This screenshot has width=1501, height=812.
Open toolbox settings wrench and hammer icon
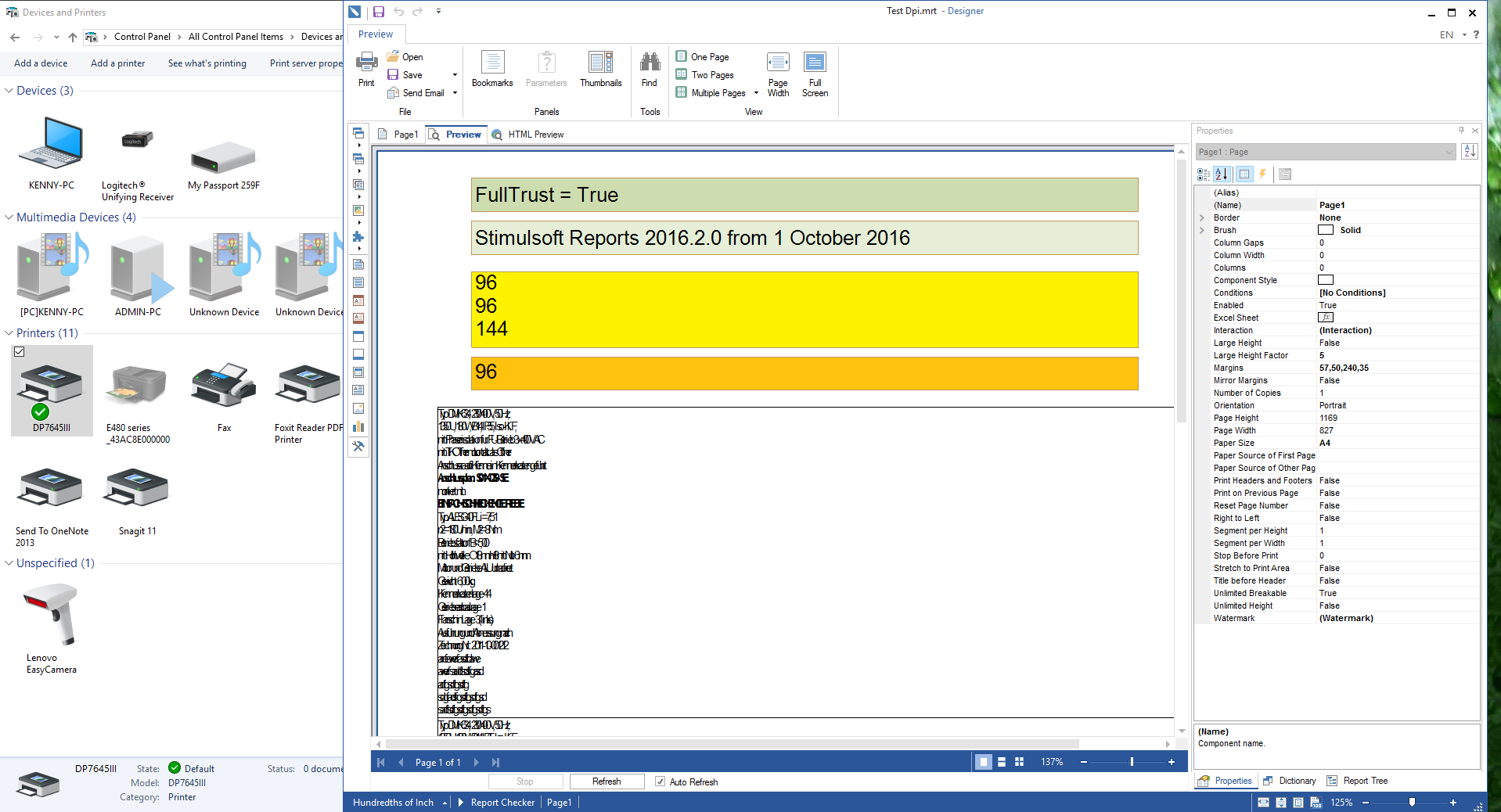click(x=358, y=446)
